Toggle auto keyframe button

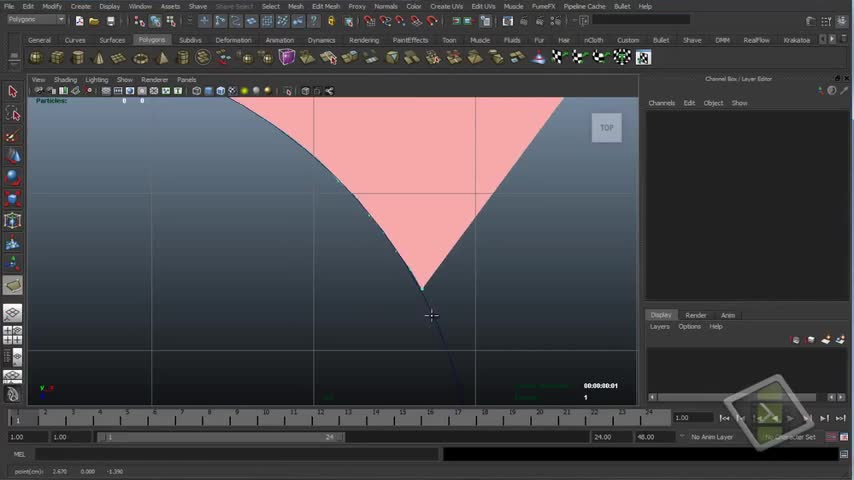coord(832,437)
